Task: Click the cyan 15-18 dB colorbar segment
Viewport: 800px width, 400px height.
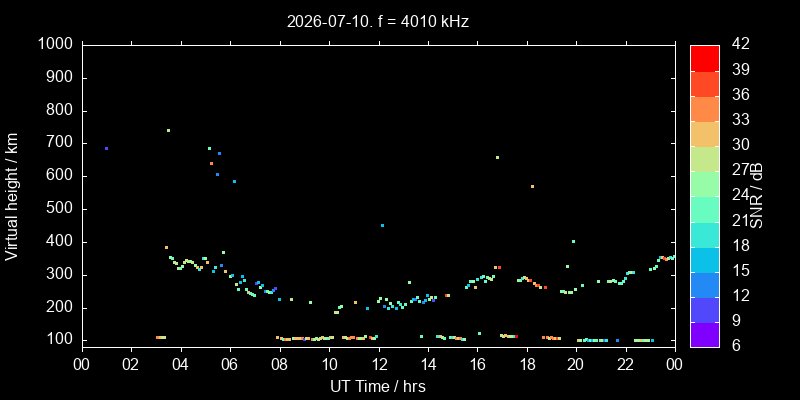Action: (x=705, y=259)
